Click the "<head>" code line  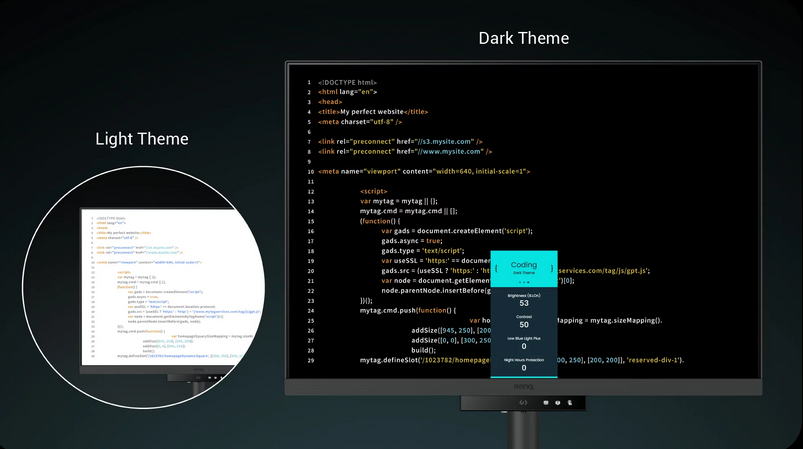tap(330, 102)
